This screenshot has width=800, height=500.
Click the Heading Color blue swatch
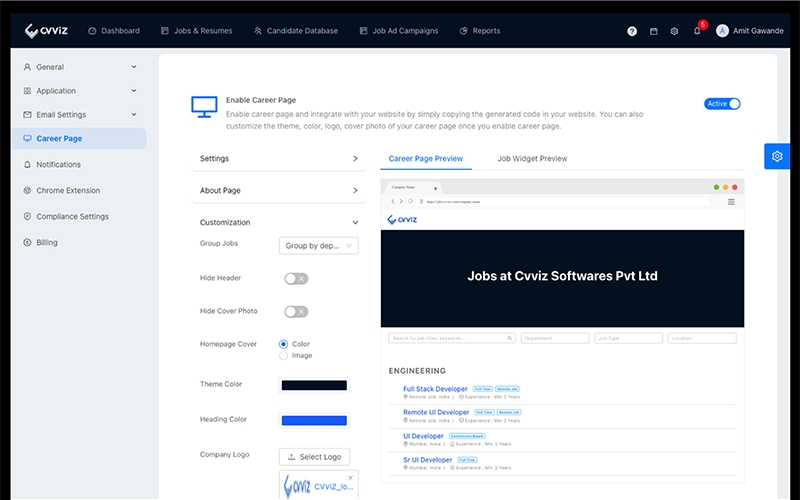pyautogui.click(x=314, y=420)
